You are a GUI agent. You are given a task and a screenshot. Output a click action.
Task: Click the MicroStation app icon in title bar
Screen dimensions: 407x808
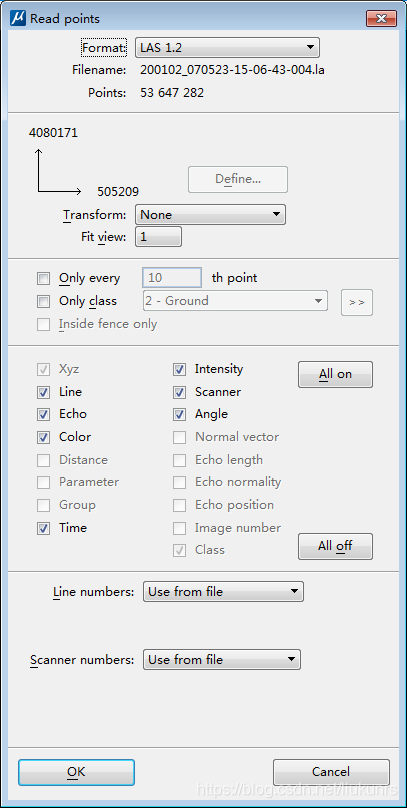tap(18, 19)
